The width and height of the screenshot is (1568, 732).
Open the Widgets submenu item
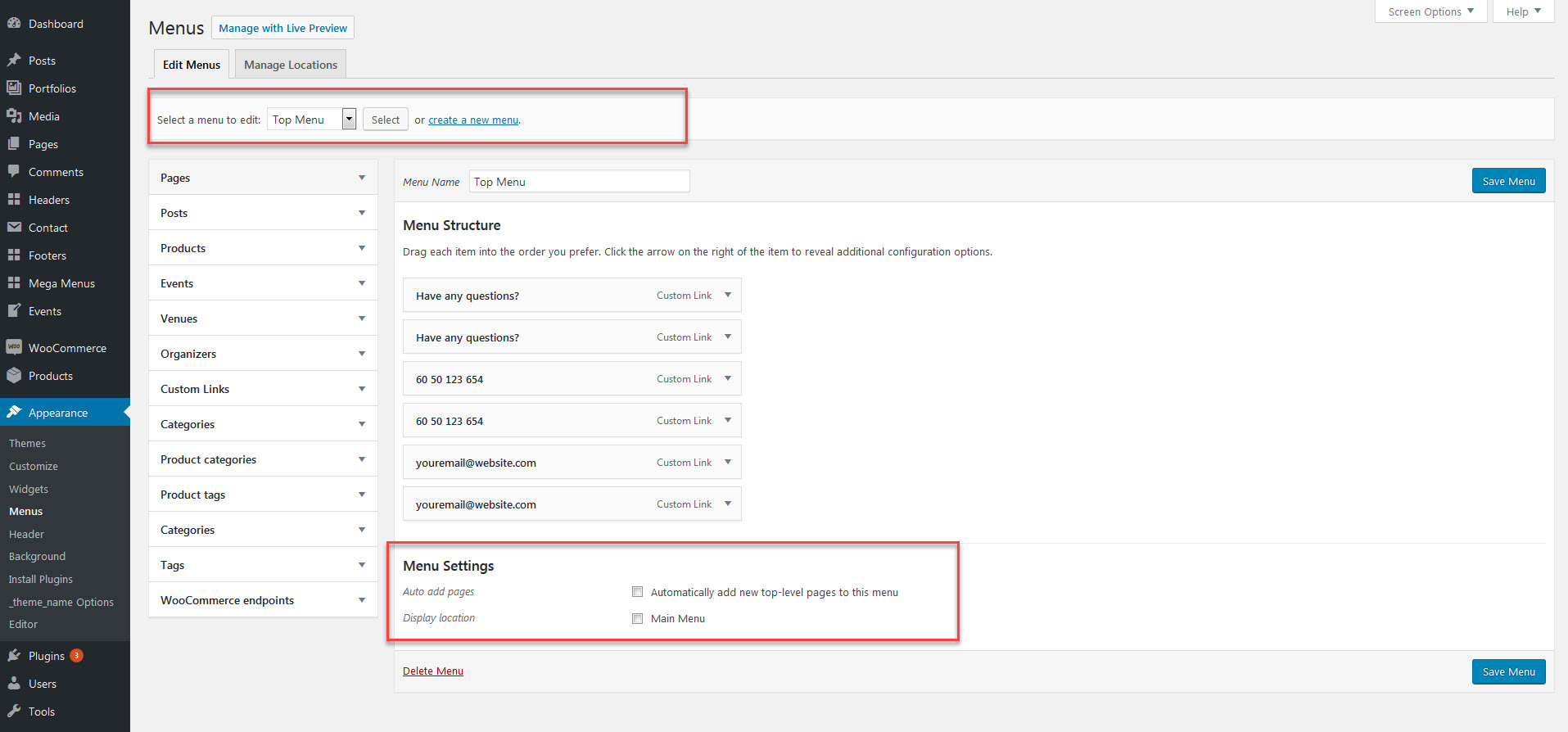pyautogui.click(x=29, y=489)
